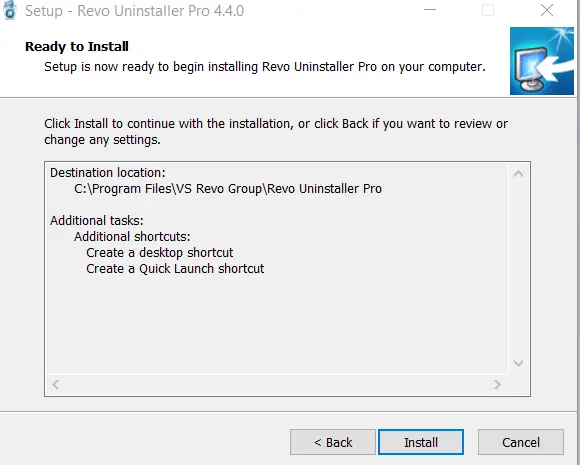Click the 'Ready to Install' heading
Image resolution: width=580 pixels, height=465 pixels.
(x=77, y=47)
